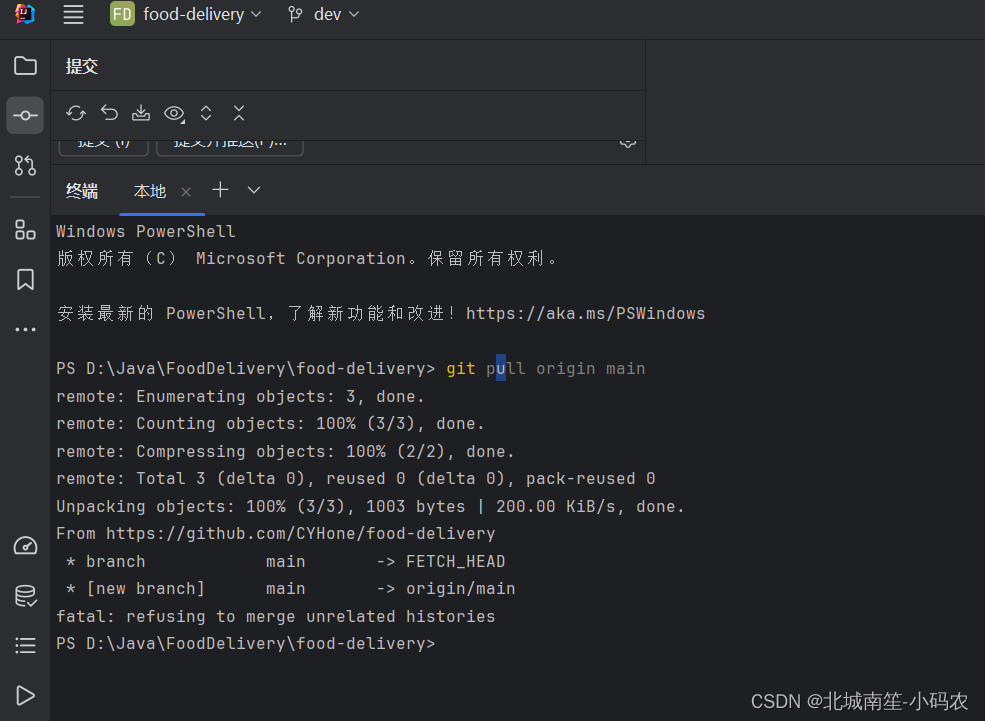Open the view options eye icon
Image resolution: width=985 pixels, height=721 pixels.
point(174,113)
